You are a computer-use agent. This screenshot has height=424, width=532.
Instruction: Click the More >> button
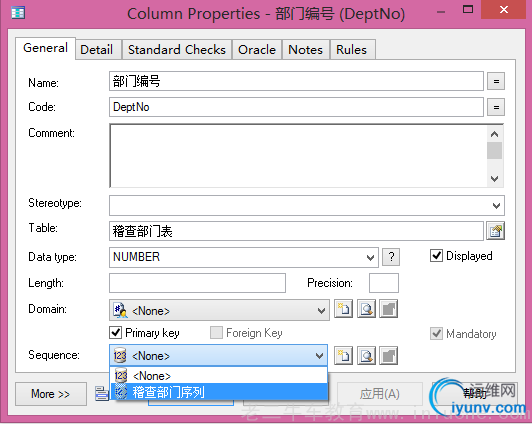(51, 394)
